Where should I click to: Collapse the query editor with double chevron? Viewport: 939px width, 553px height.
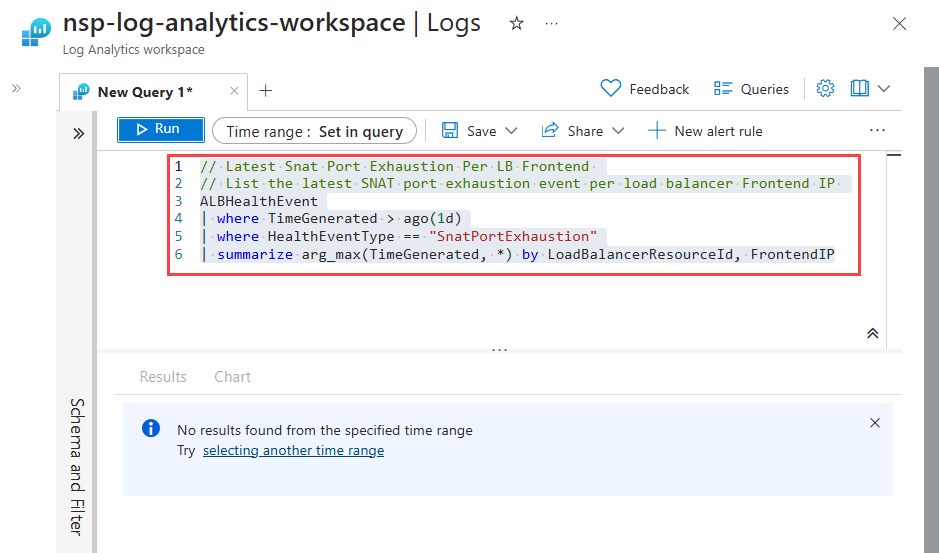tap(872, 333)
